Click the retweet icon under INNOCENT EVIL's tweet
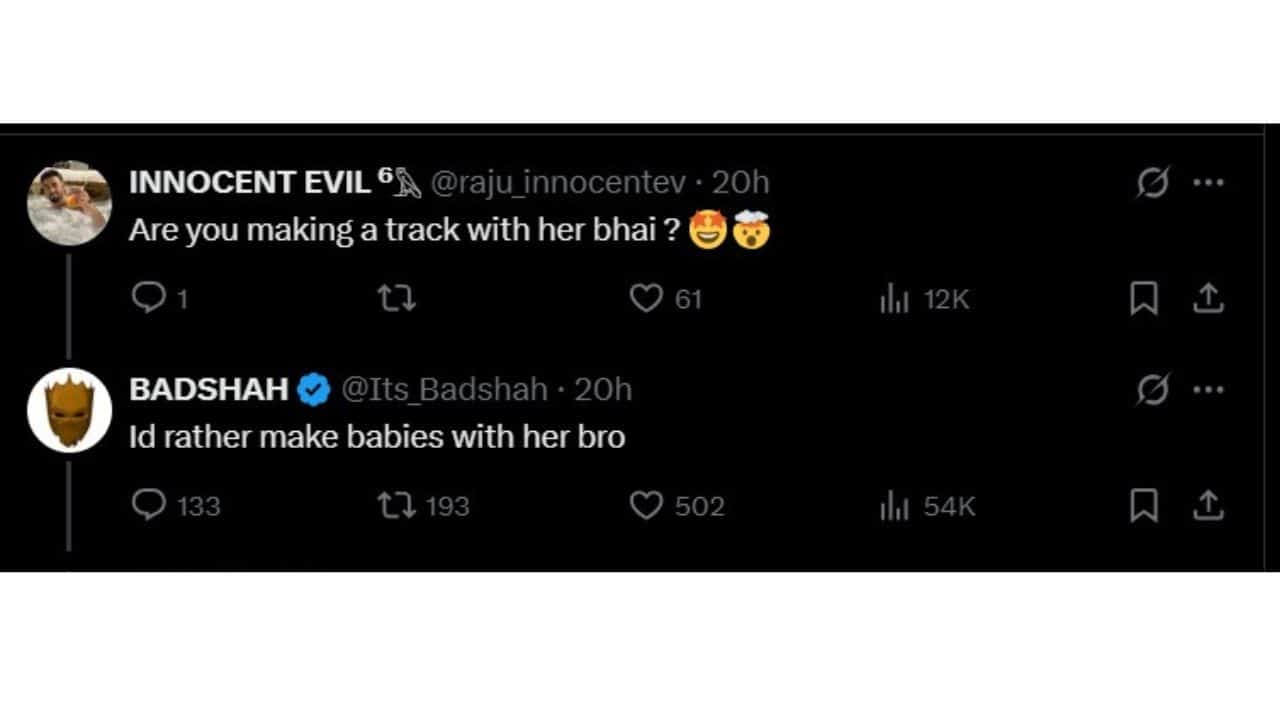 click(x=396, y=298)
